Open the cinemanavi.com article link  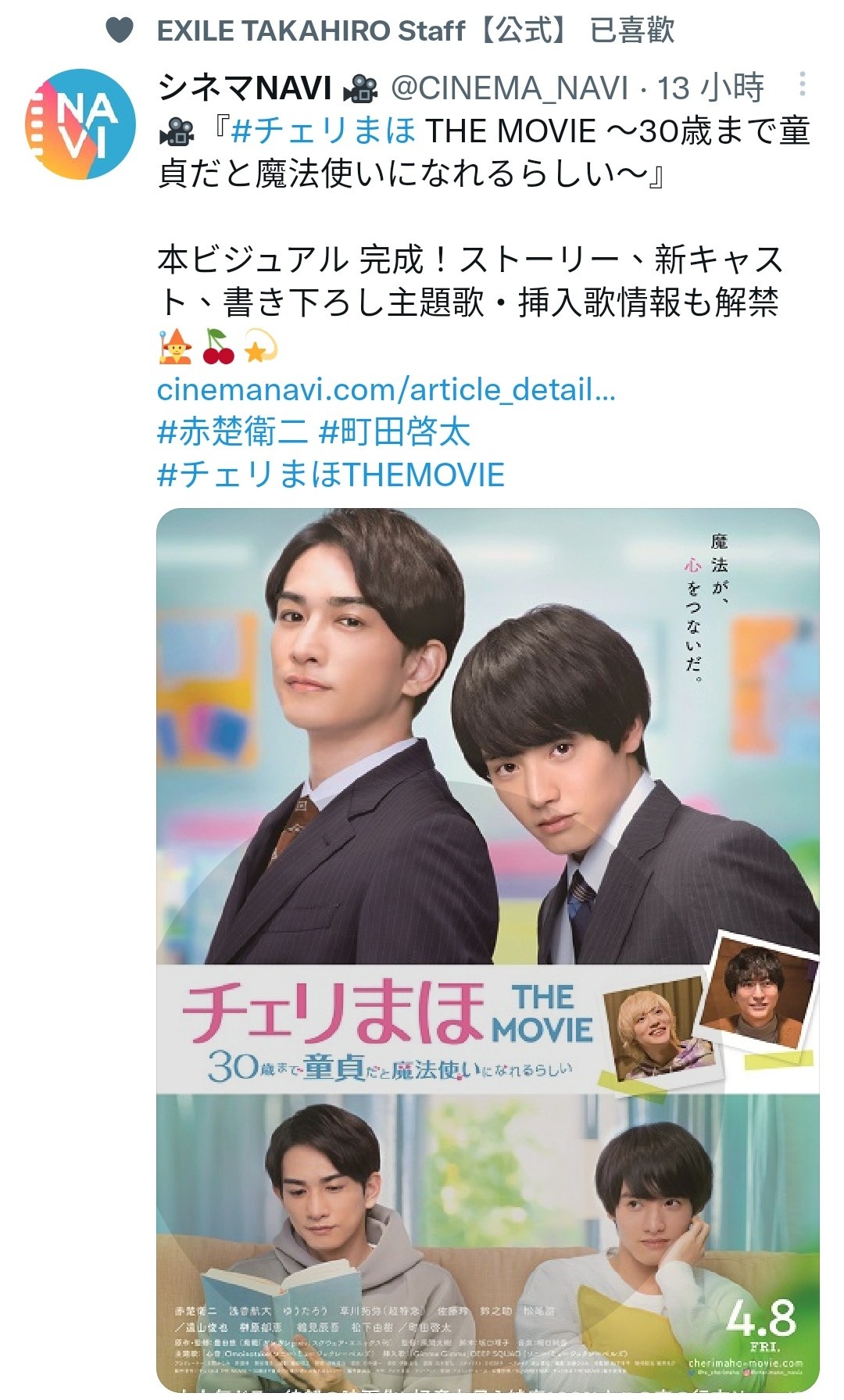[386, 389]
